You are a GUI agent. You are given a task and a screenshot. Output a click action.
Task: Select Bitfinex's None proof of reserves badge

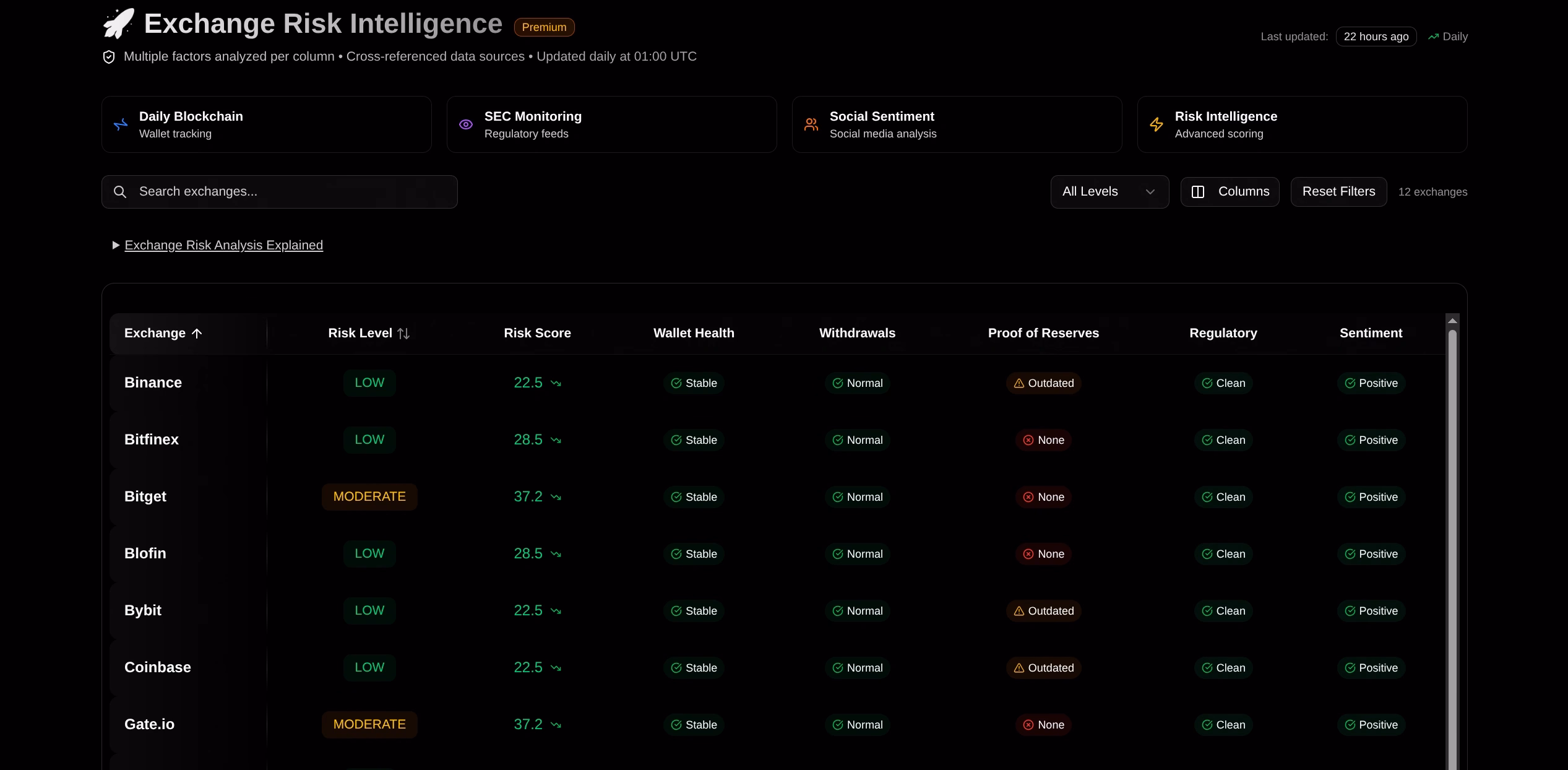1043,439
